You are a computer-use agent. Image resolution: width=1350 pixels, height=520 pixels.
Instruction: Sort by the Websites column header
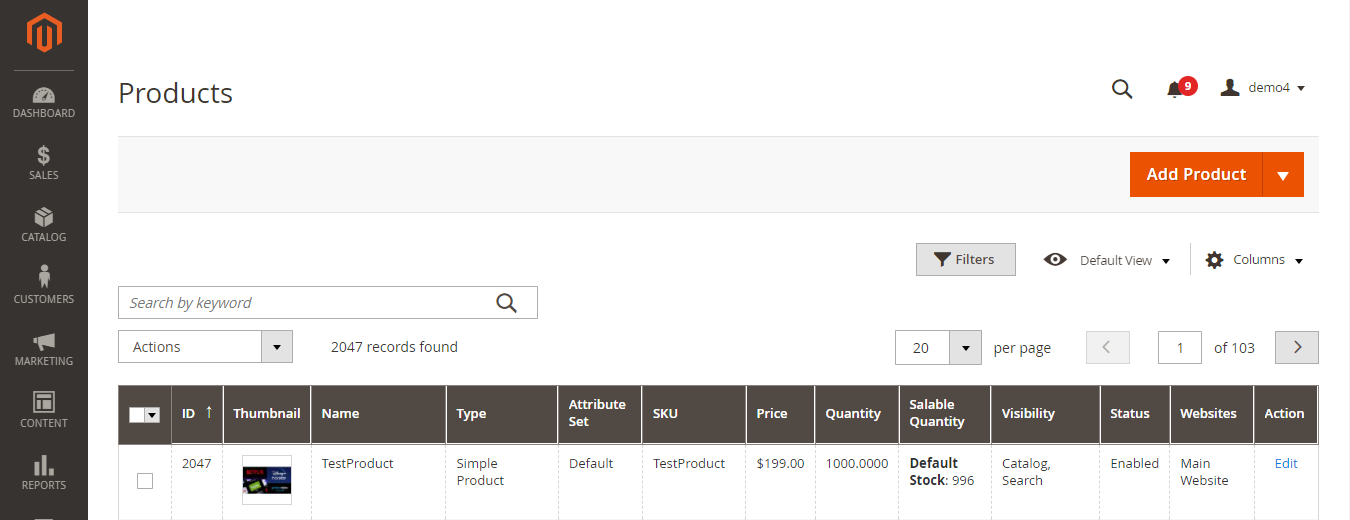point(1212,414)
